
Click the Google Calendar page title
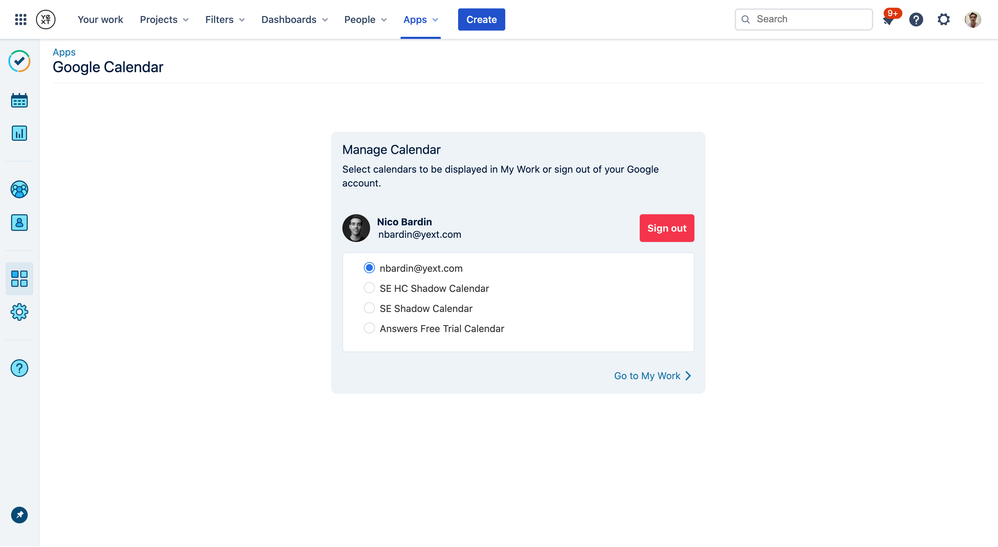(108, 67)
